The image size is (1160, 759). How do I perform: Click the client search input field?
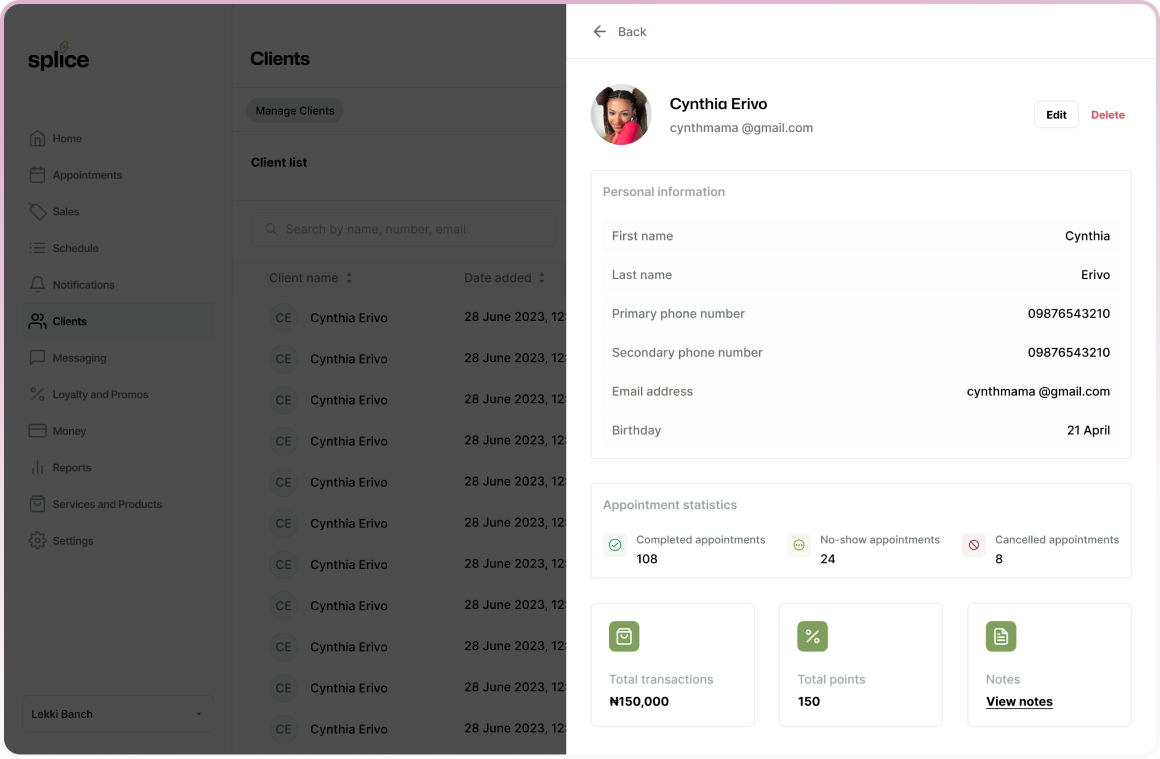pos(402,229)
